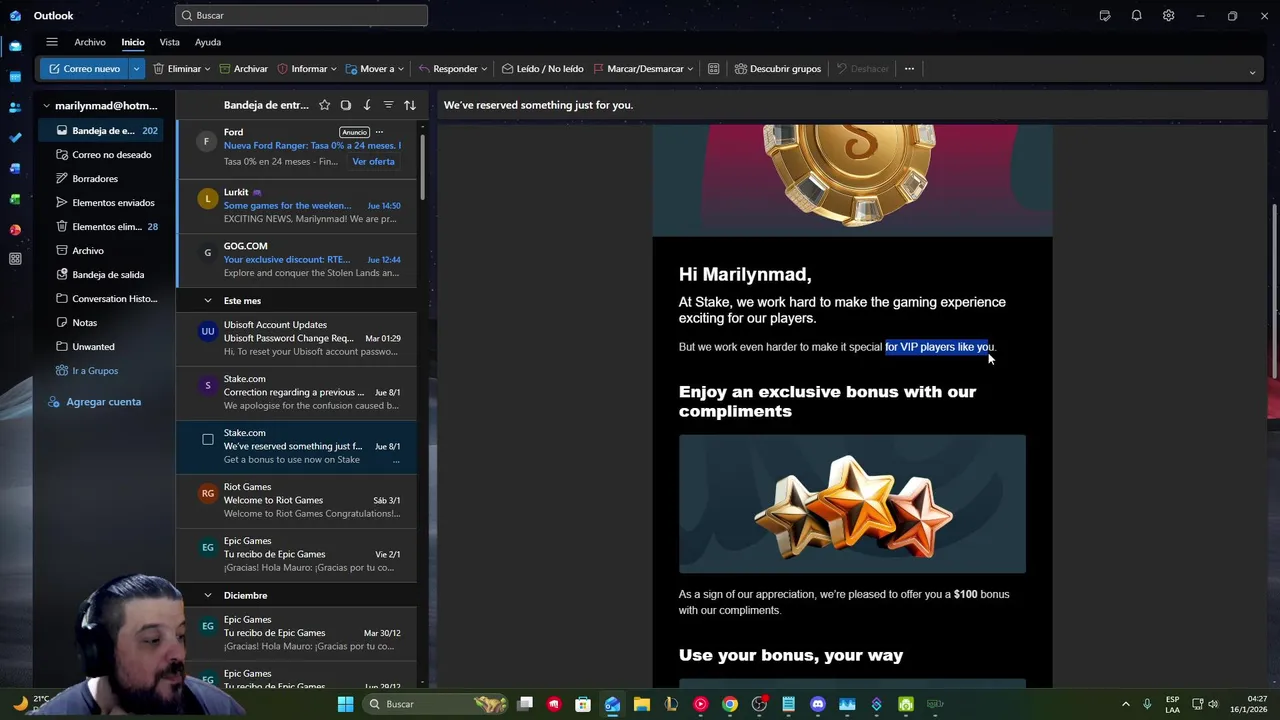The image size is (1280, 720).
Task: Click the select-messages icon beside the star
Action: click(x=346, y=105)
